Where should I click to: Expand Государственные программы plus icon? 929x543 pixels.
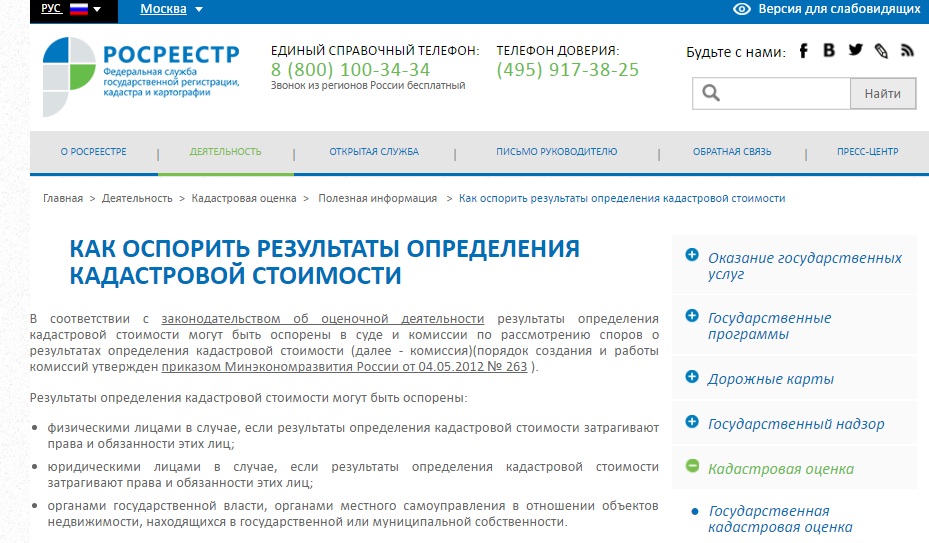[691, 315]
